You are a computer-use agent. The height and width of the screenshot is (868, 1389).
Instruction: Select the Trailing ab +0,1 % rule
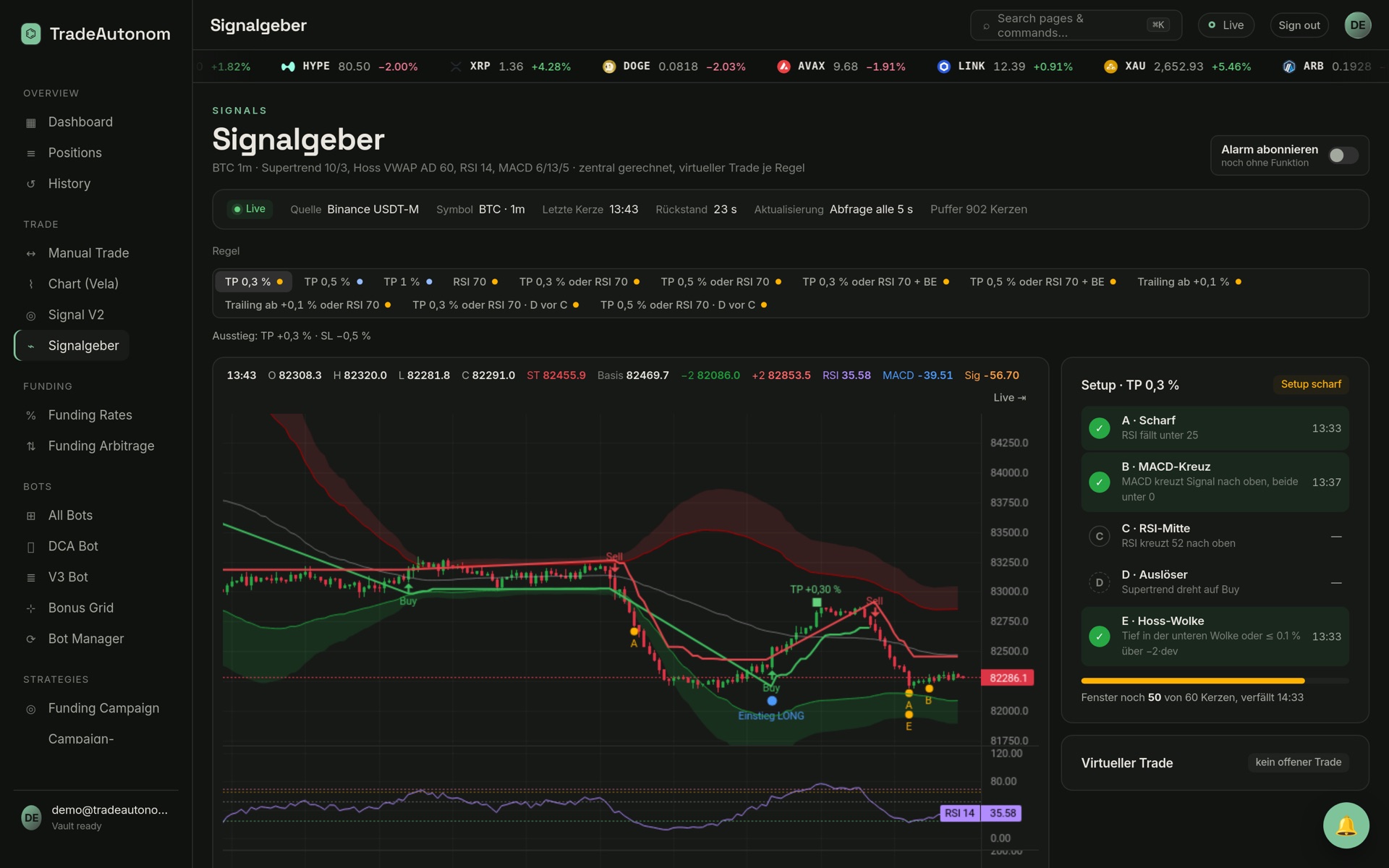(1189, 281)
